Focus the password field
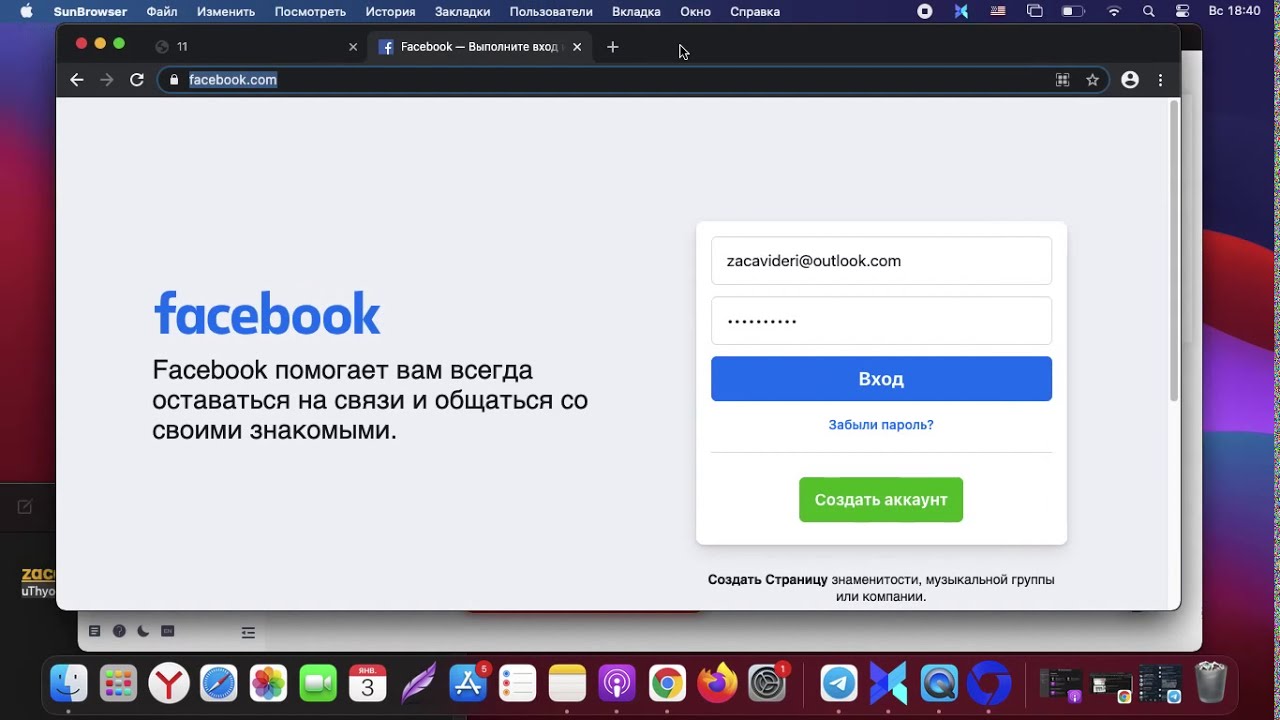The image size is (1280, 720). click(881, 321)
